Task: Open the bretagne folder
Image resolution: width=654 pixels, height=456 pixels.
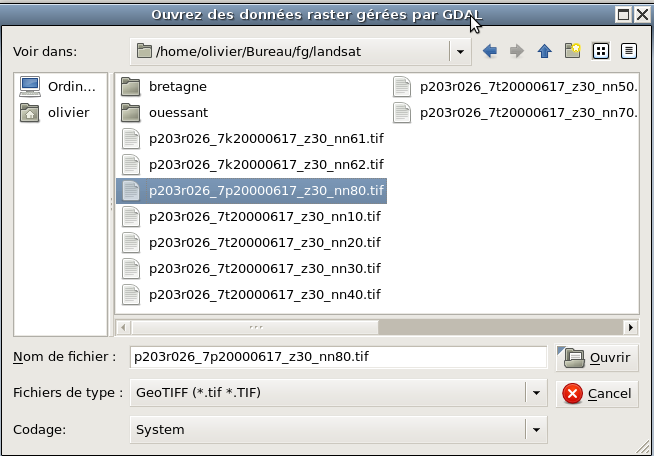Action: pos(164,86)
